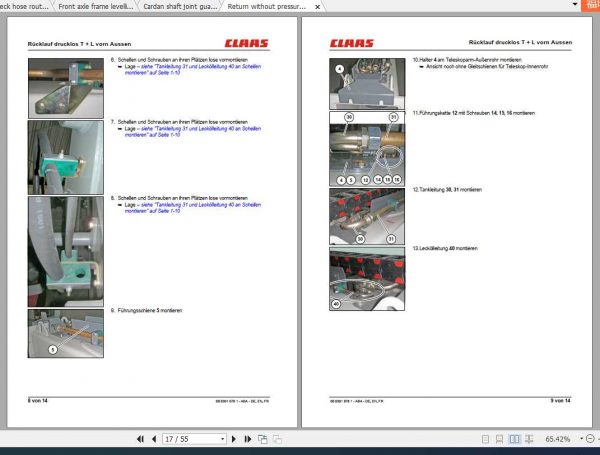The height and width of the screenshot is (455, 600).
Task: Click 'Führungsschiene 5 montieren' step text
Action: click(150, 310)
